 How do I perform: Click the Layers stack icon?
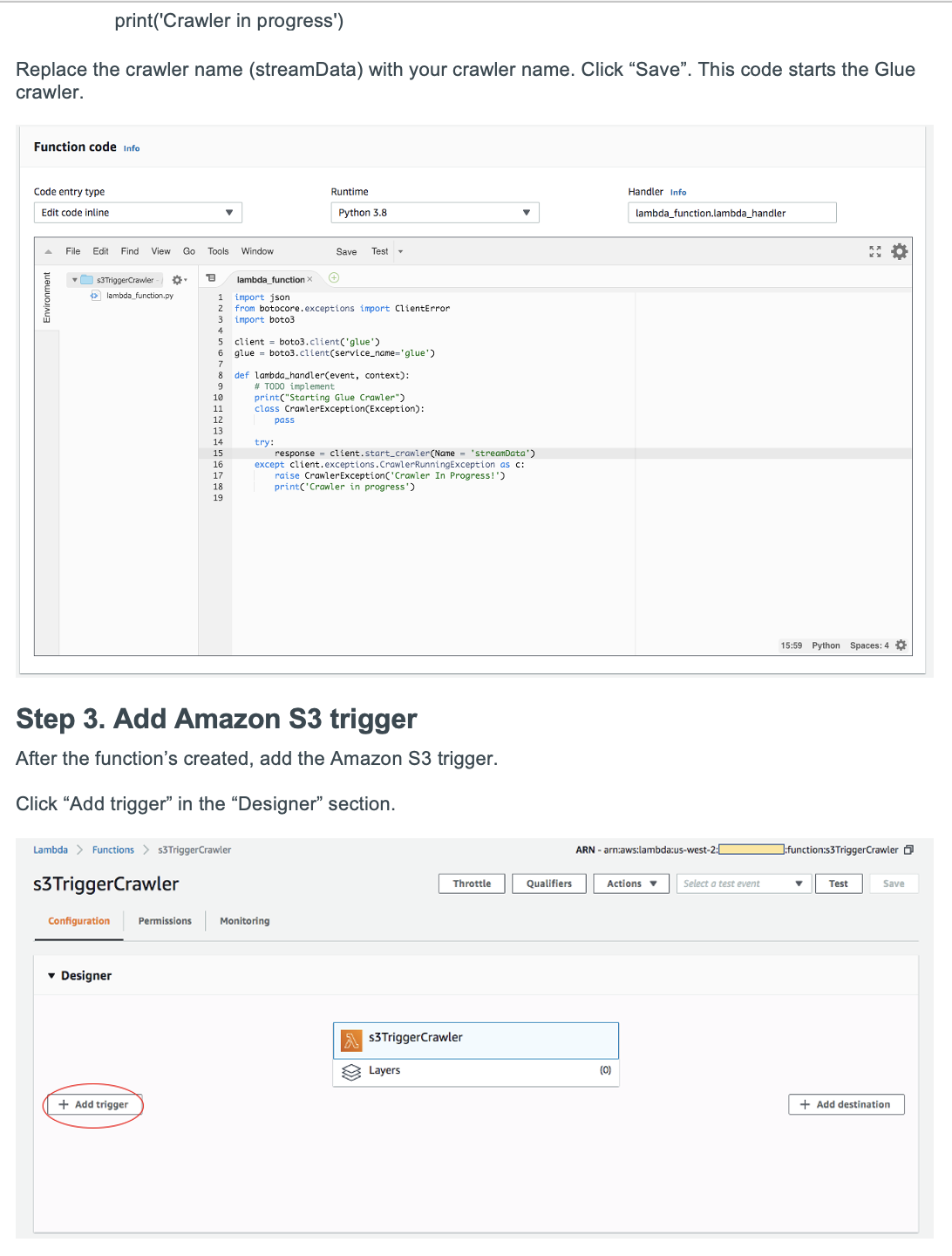[351, 1072]
